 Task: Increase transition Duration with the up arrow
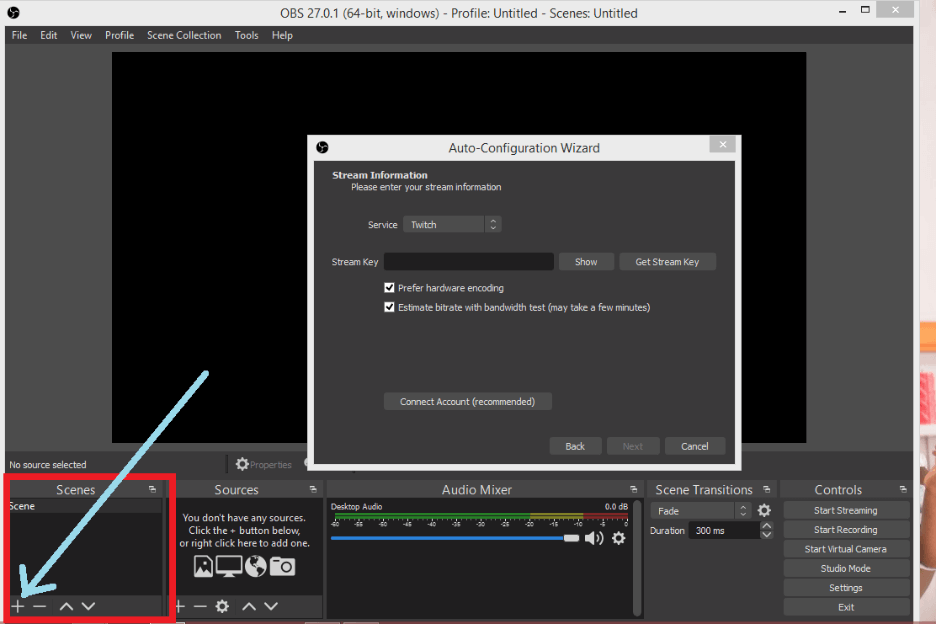click(766, 525)
